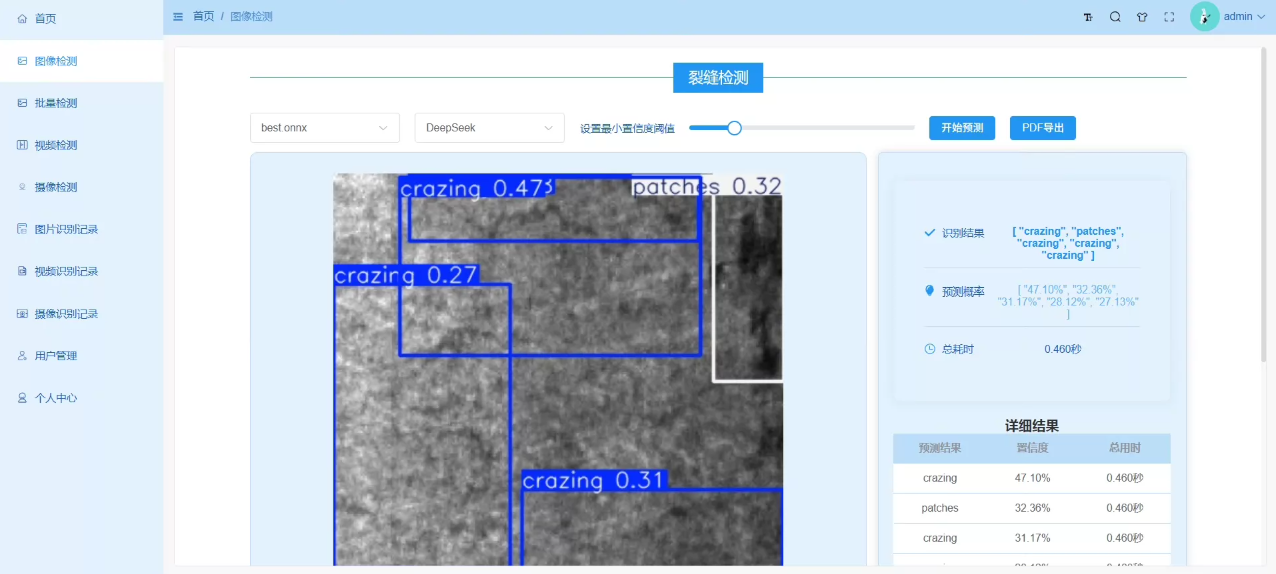
Task: Click the detection result image
Action: tap(557, 369)
